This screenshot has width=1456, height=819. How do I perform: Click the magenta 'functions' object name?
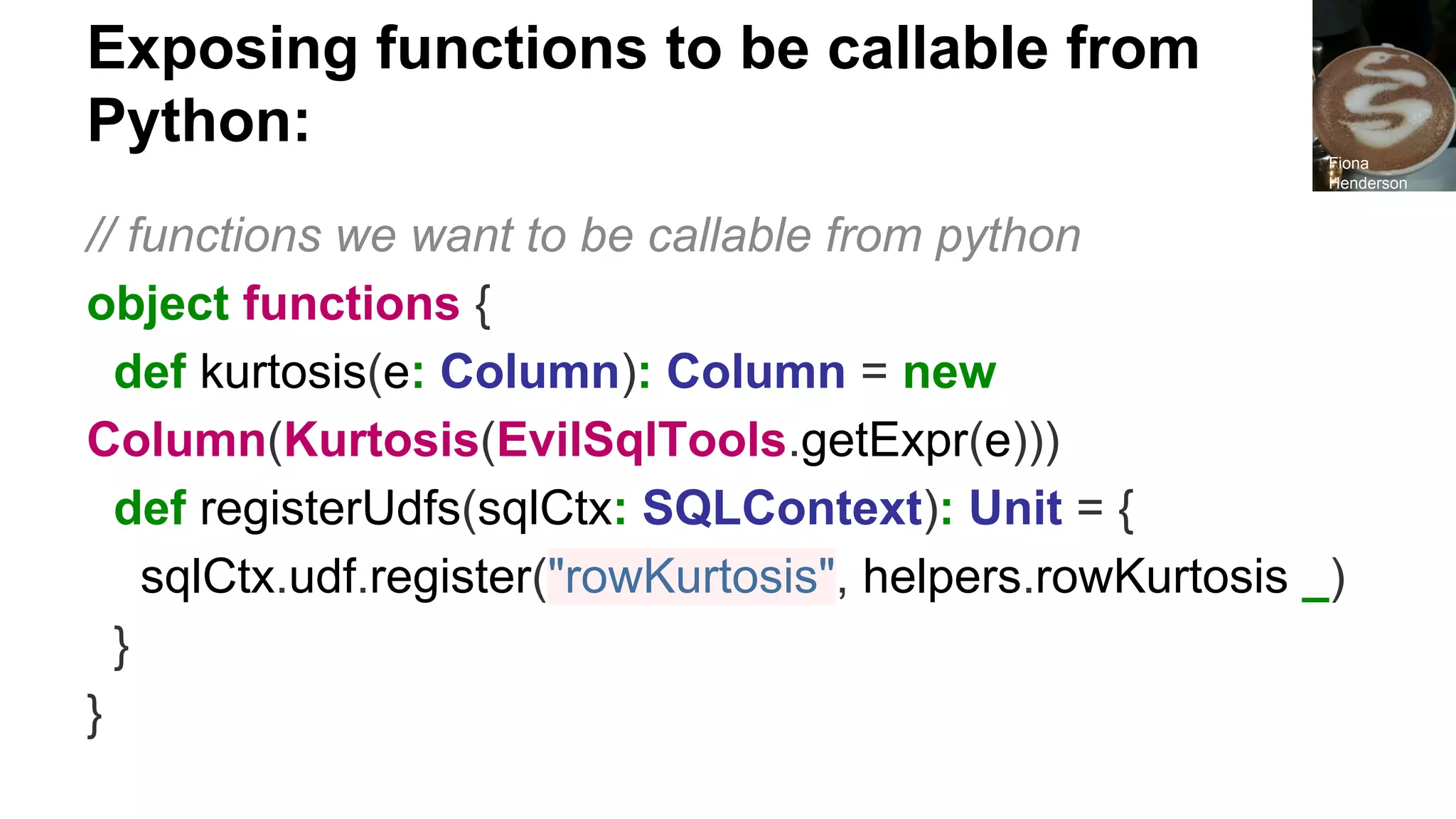[x=351, y=304]
